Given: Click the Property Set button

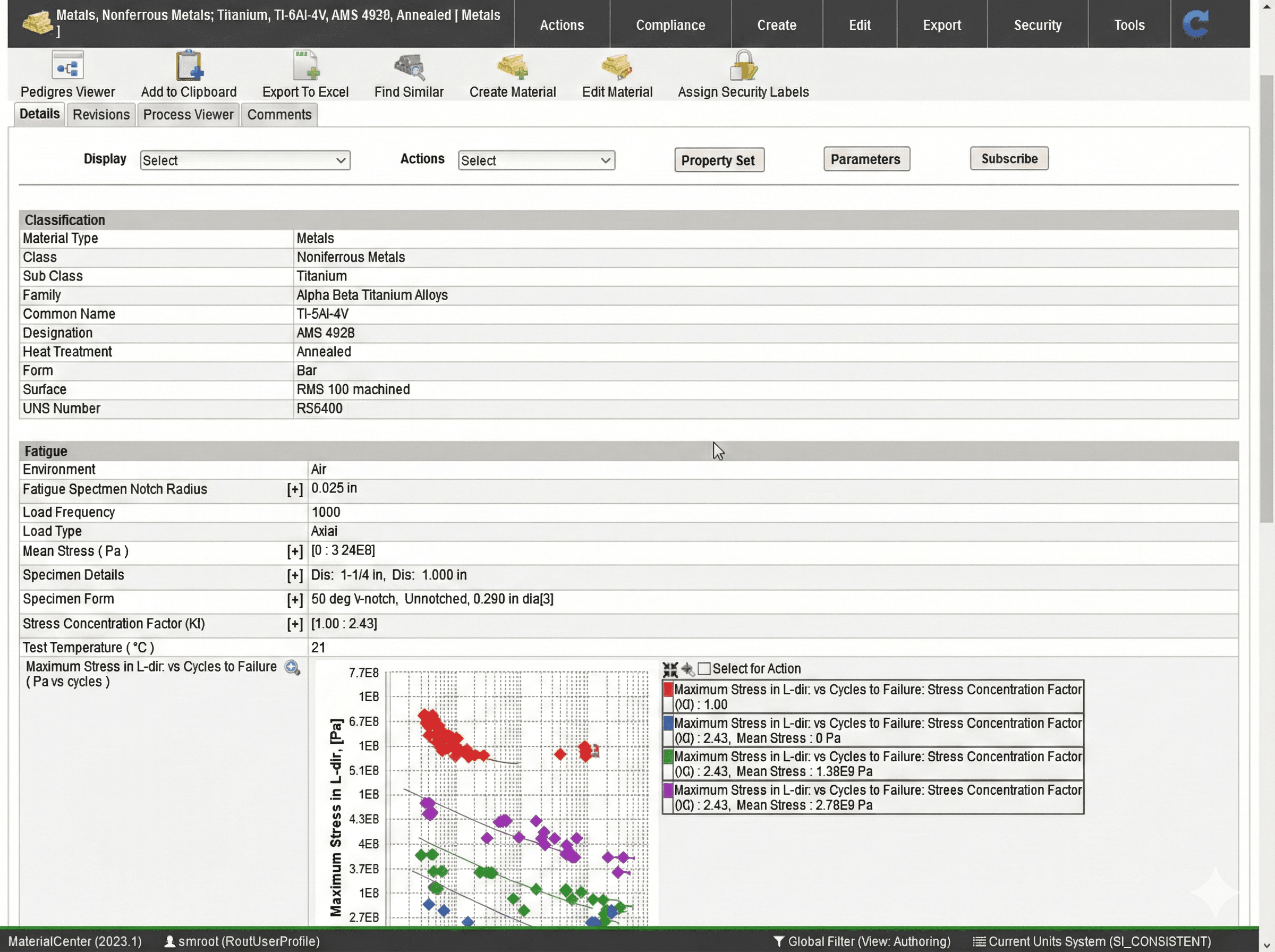Looking at the screenshot, I should tap(718, 160).
